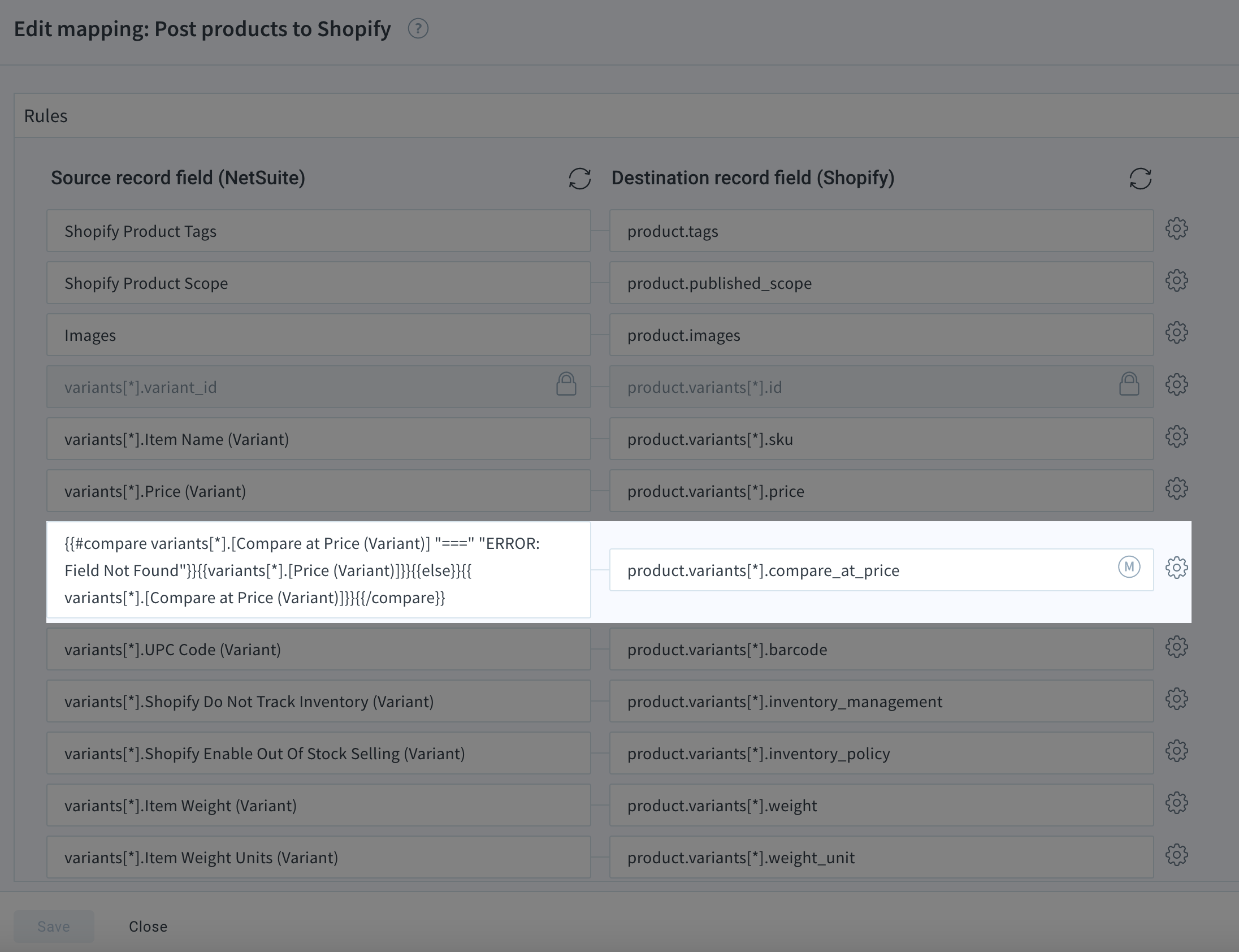Image resolution: width=1239 pixels, height=952 pixels.
Task: Open settings gear for product.variants[*].barcode row
Action: point(1177,647)
